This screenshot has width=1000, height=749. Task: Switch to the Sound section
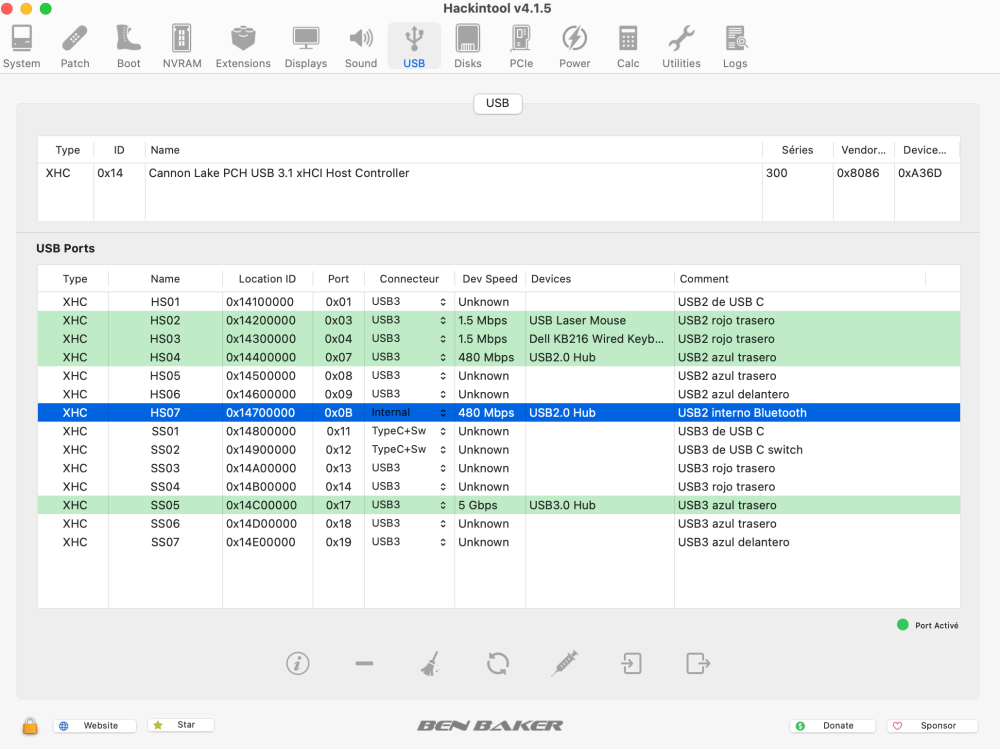click(361, 47)
